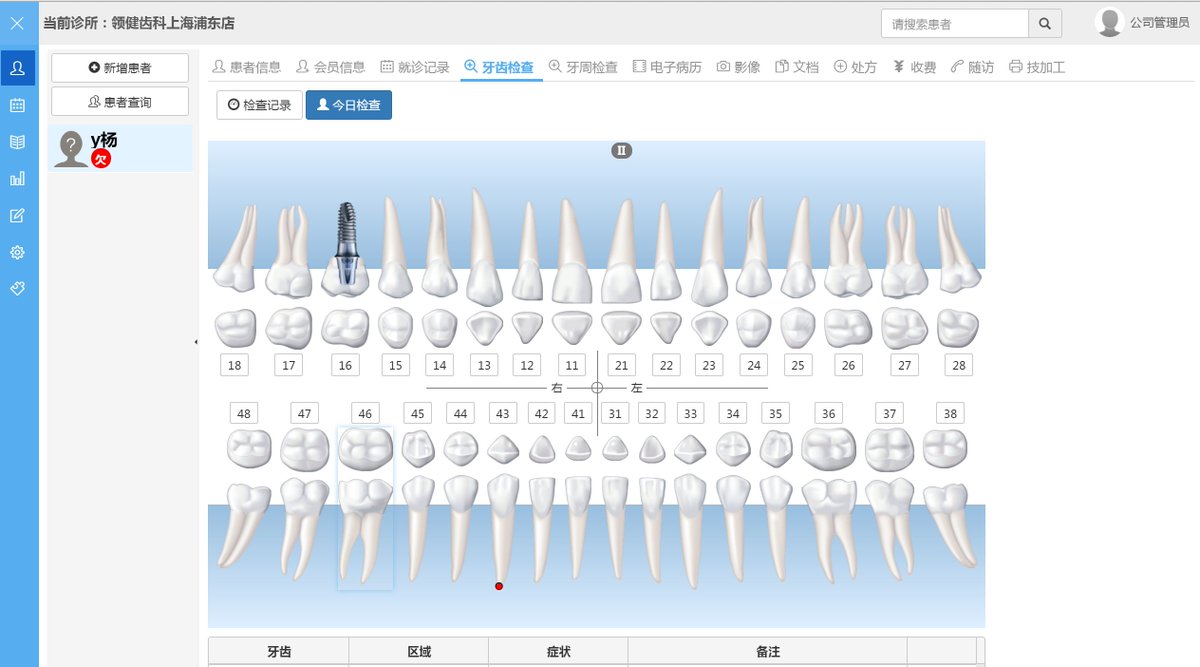Select tooth number label 38
1200x667 pixels.
950,413
